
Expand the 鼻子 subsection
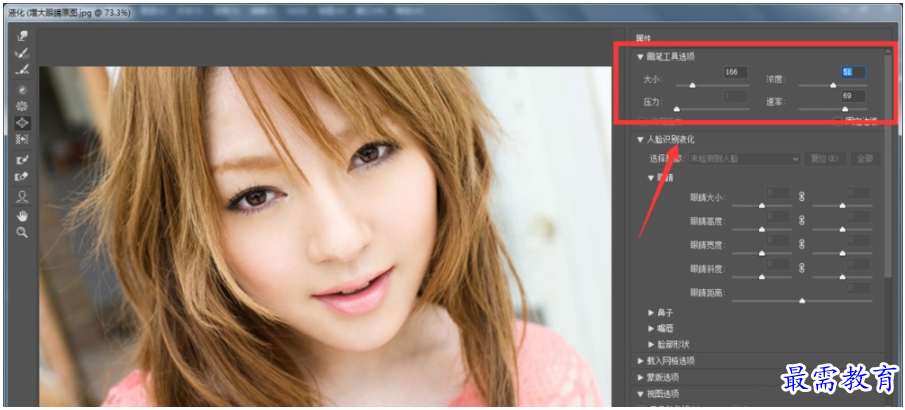pyautogui.click(x=652, y=312)
